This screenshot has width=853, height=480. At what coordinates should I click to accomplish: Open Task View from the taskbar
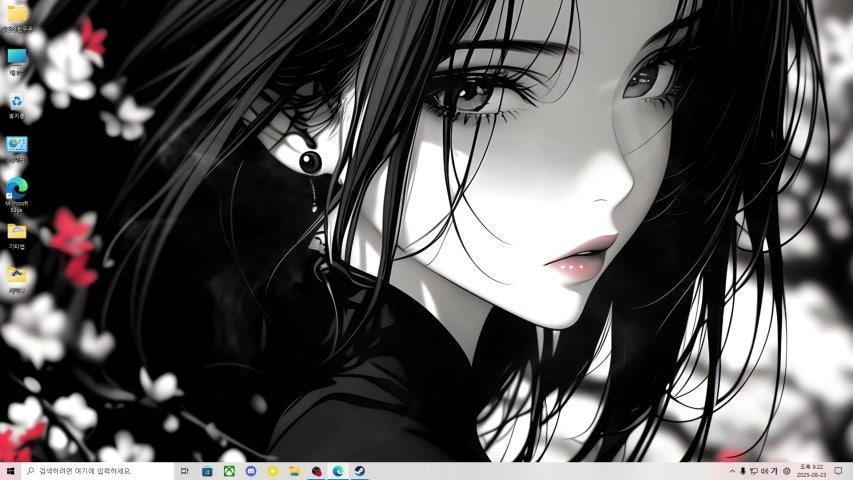tap(184, 471)
